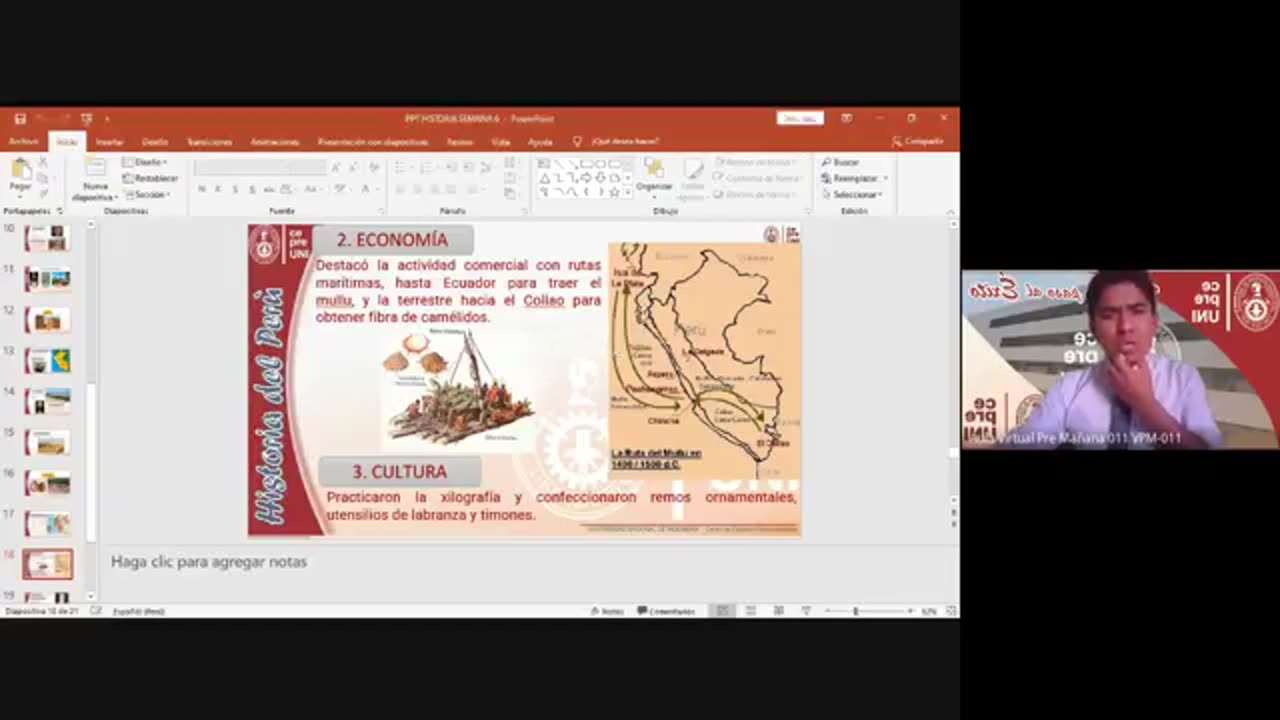This screenshot has height=720, width=1280.
Task: Click the Comentarios button in status bar
Action: click(666, 611)
